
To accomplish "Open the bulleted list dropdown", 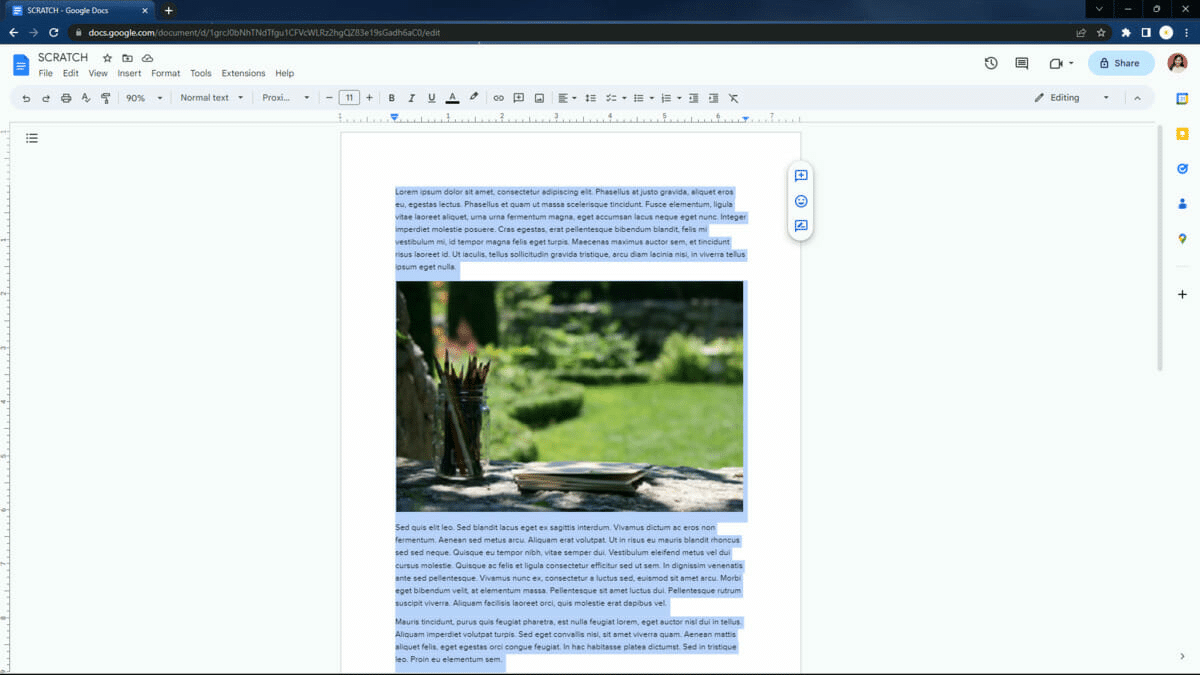I will click(644, 98).
